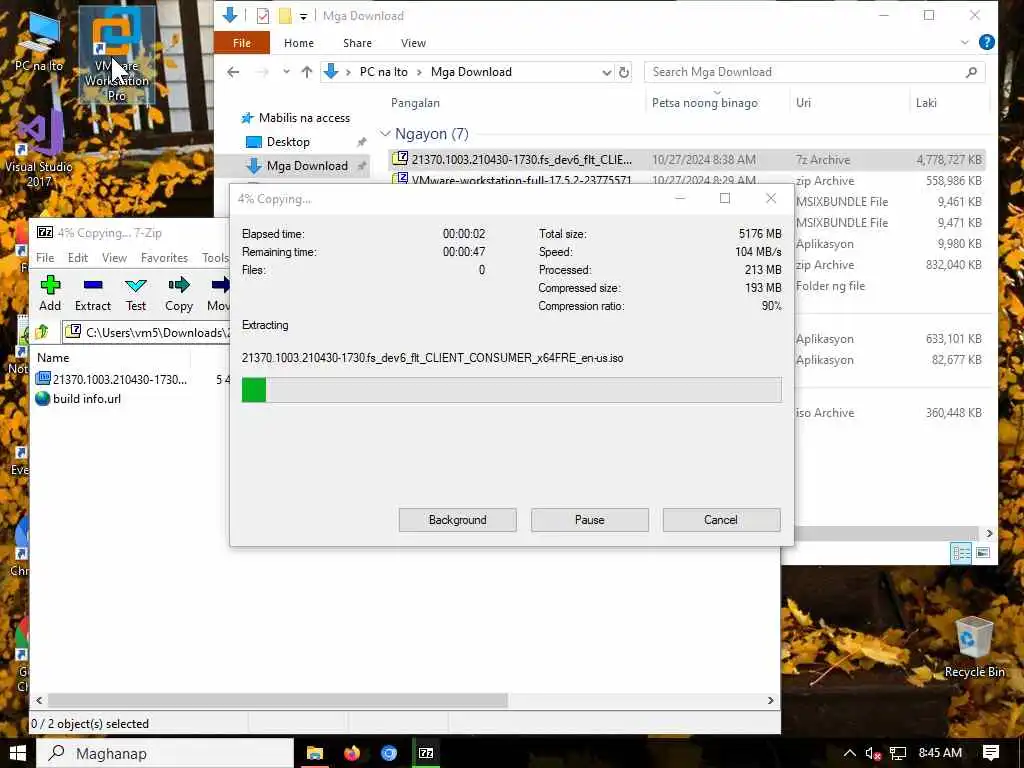Open VMware Workstation Pro desktop shortcut
Image resolution: width=1024 pixels, height=768 pixels.
[x=117, y=56]
